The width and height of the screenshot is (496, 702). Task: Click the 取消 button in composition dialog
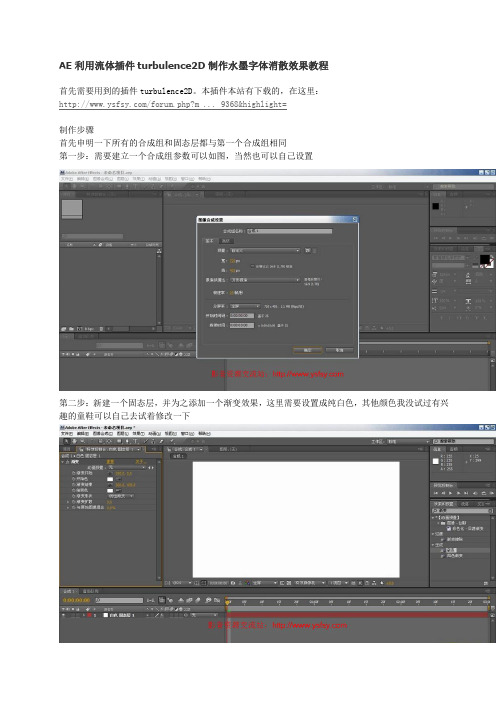point(339,350)
